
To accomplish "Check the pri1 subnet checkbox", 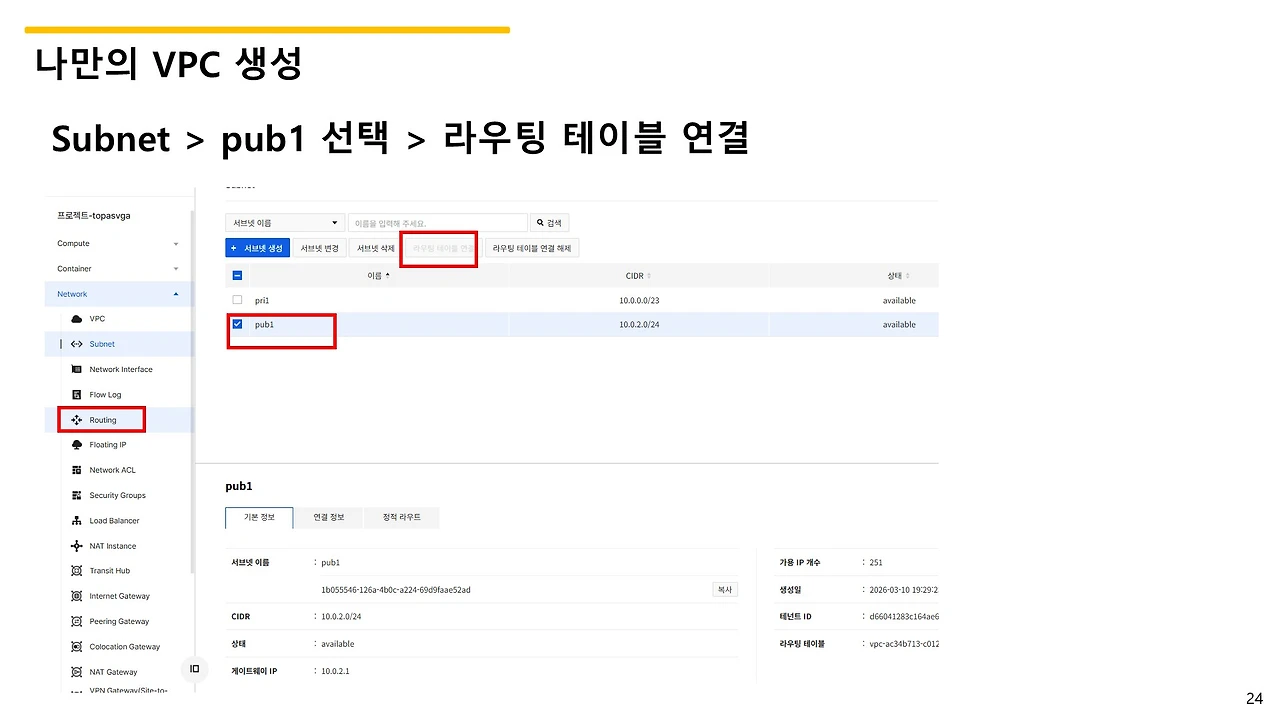I will click(237, 299).
